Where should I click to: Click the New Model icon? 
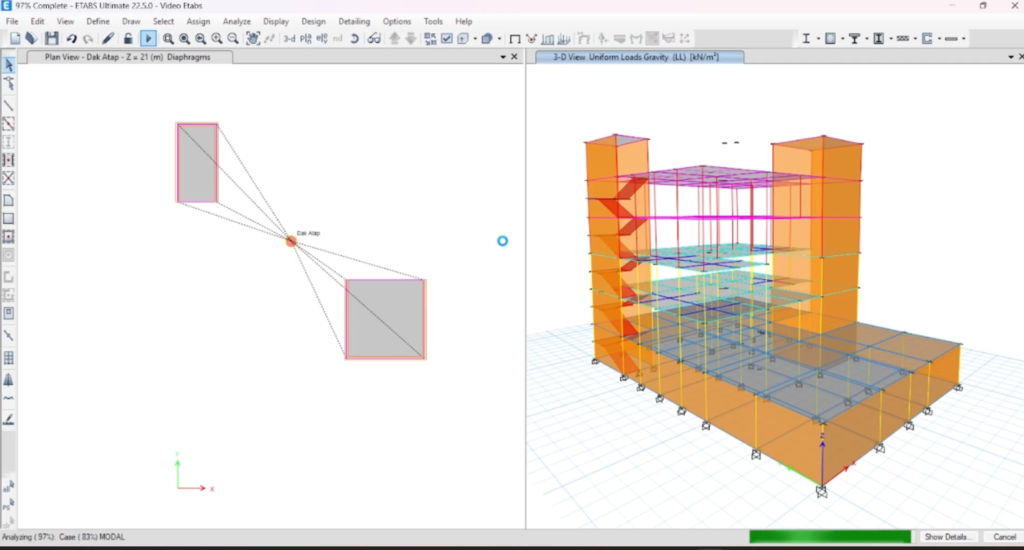point(15,39)
